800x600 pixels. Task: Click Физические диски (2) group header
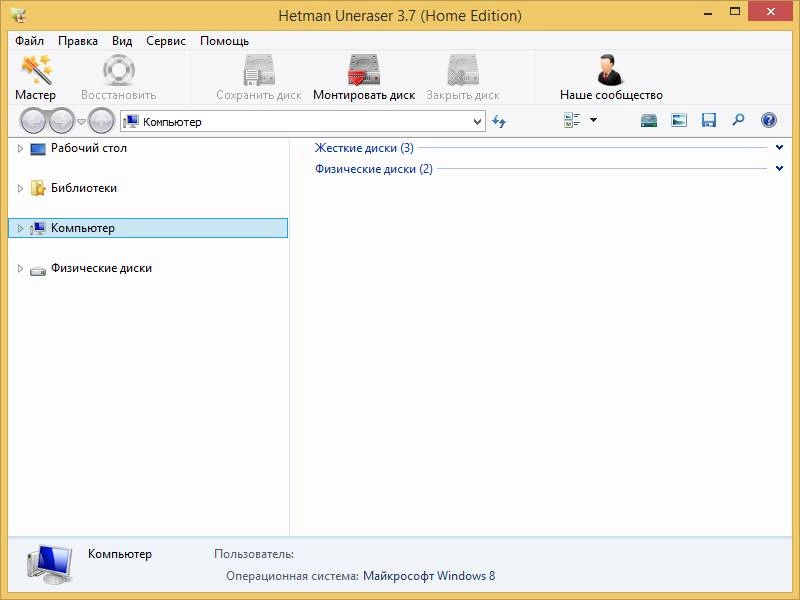(x=373, y=169)
